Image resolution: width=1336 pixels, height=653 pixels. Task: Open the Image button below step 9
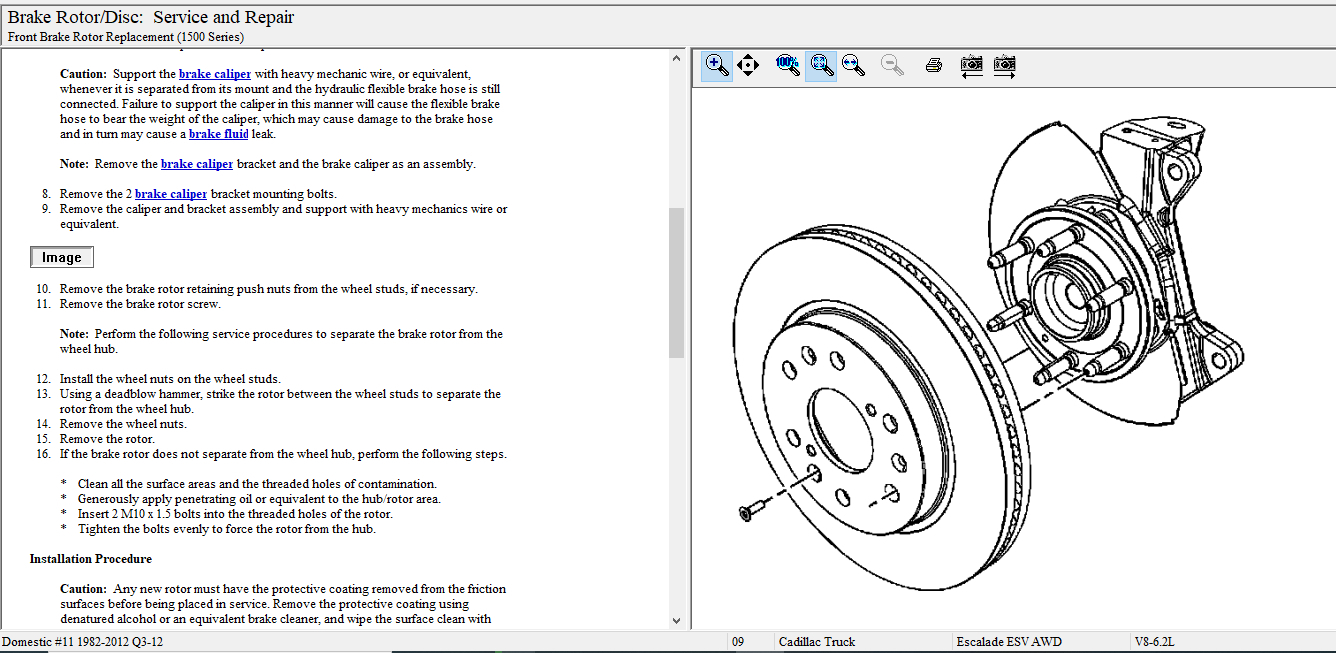62,258
